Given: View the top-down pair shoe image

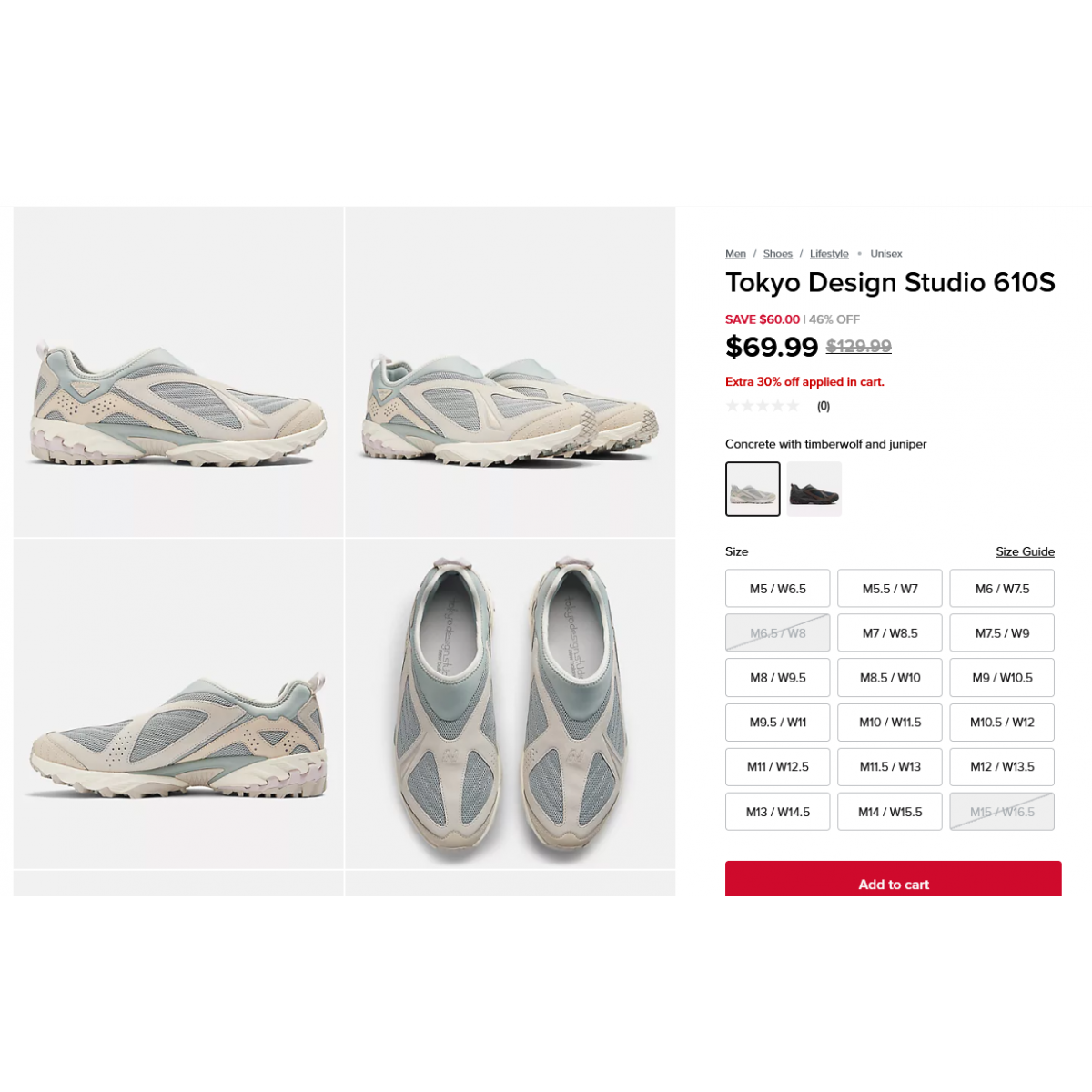Looking at the screenshot, I should (x=511, y=703).
